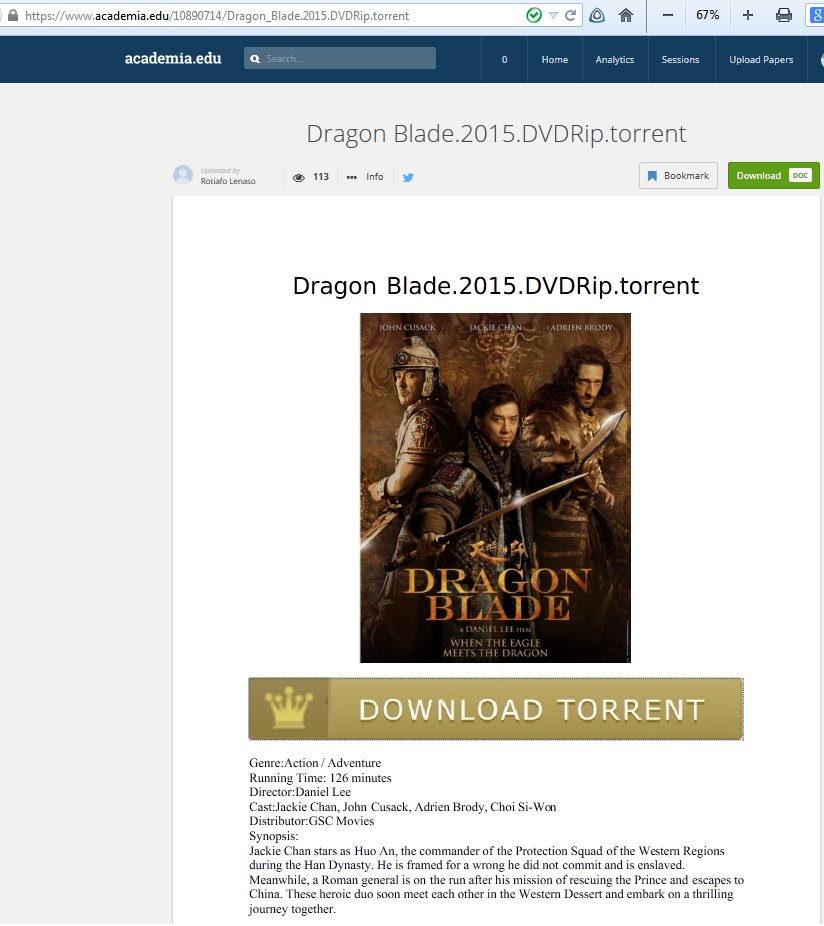
Task: Open the Upload Papers menu item
Action: tap(761, 60)
